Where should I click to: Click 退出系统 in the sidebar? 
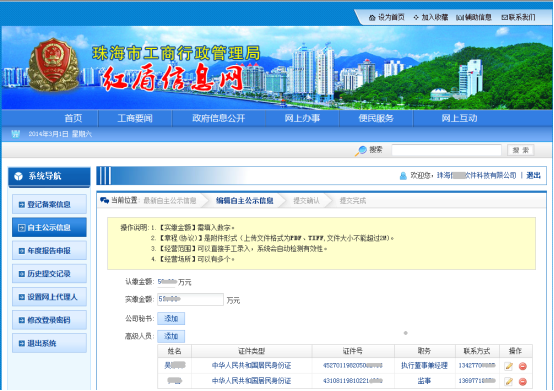pos(49,343)
